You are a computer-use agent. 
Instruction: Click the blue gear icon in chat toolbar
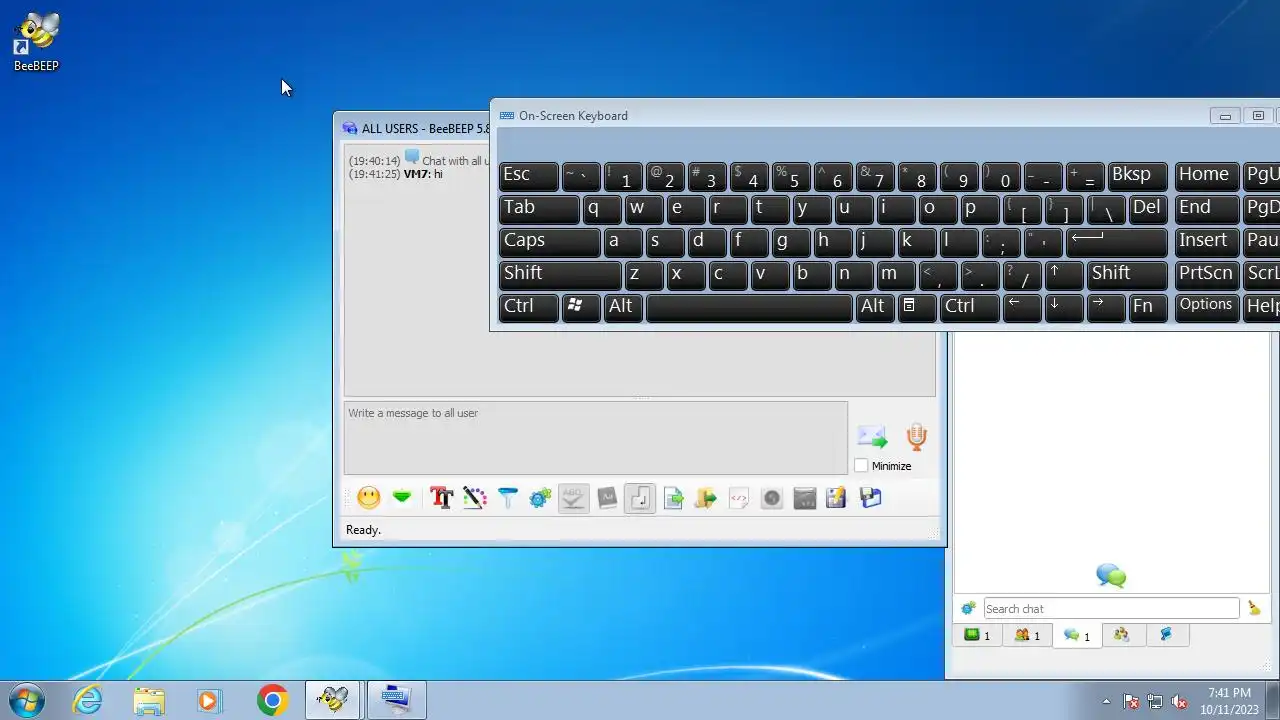pos(540,497)
